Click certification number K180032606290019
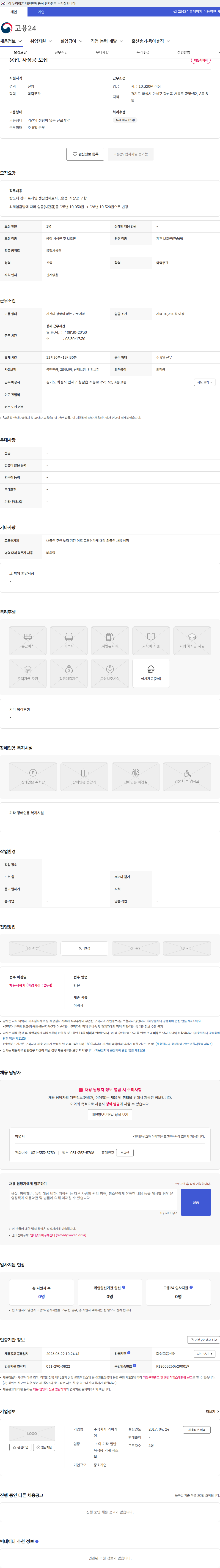Image resolution: width=220 pixels, height=1568 pixels. [173, 1366]
